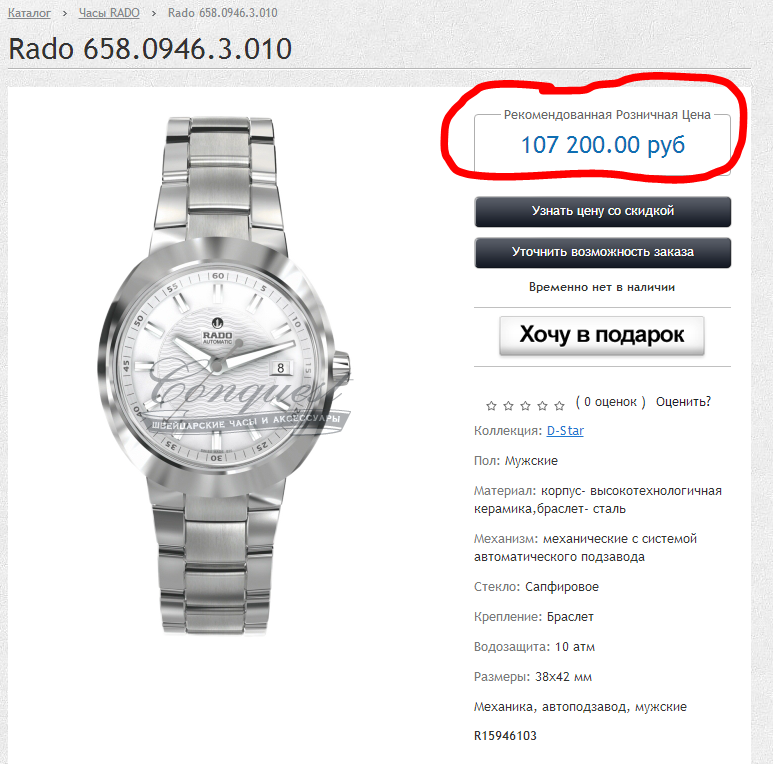Choose the third rating star
Screen dimensions: 773x764
(526, 406)
